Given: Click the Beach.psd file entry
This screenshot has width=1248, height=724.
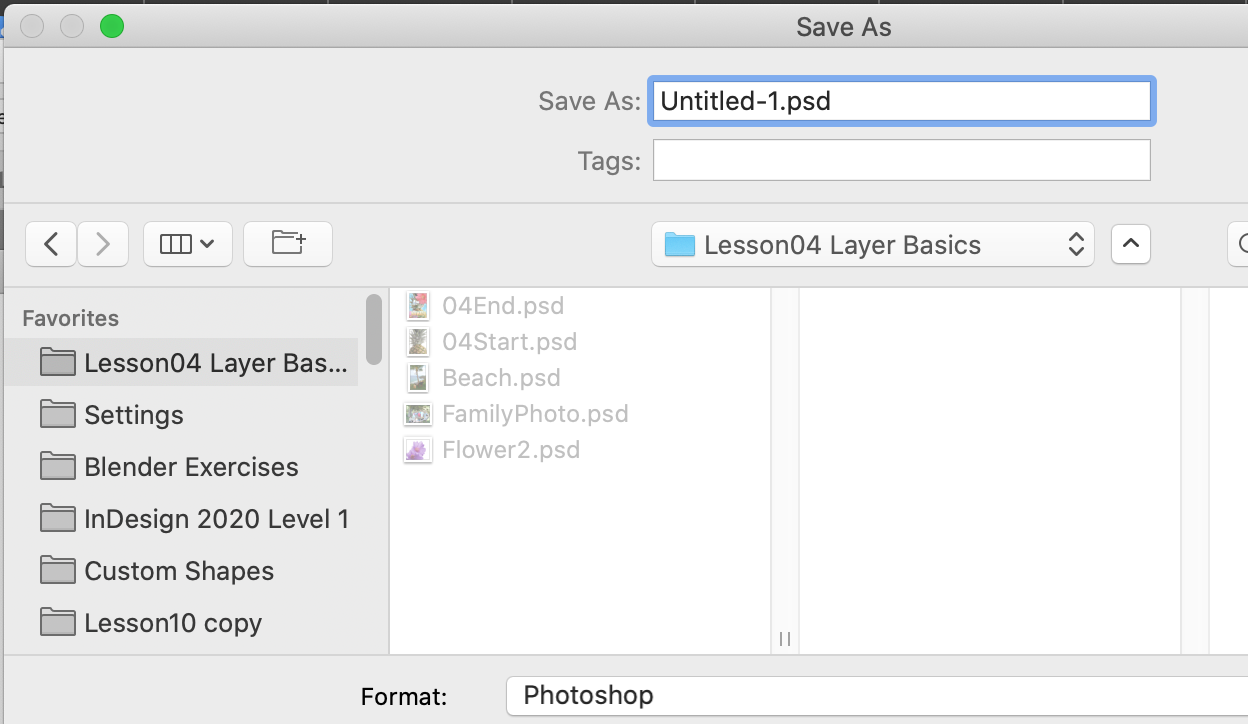Looking at the screenshot, I should (500, 377).
